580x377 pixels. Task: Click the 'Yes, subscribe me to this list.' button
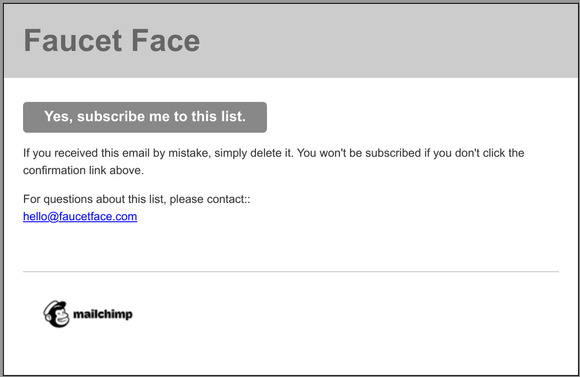[x=145, y=117]
